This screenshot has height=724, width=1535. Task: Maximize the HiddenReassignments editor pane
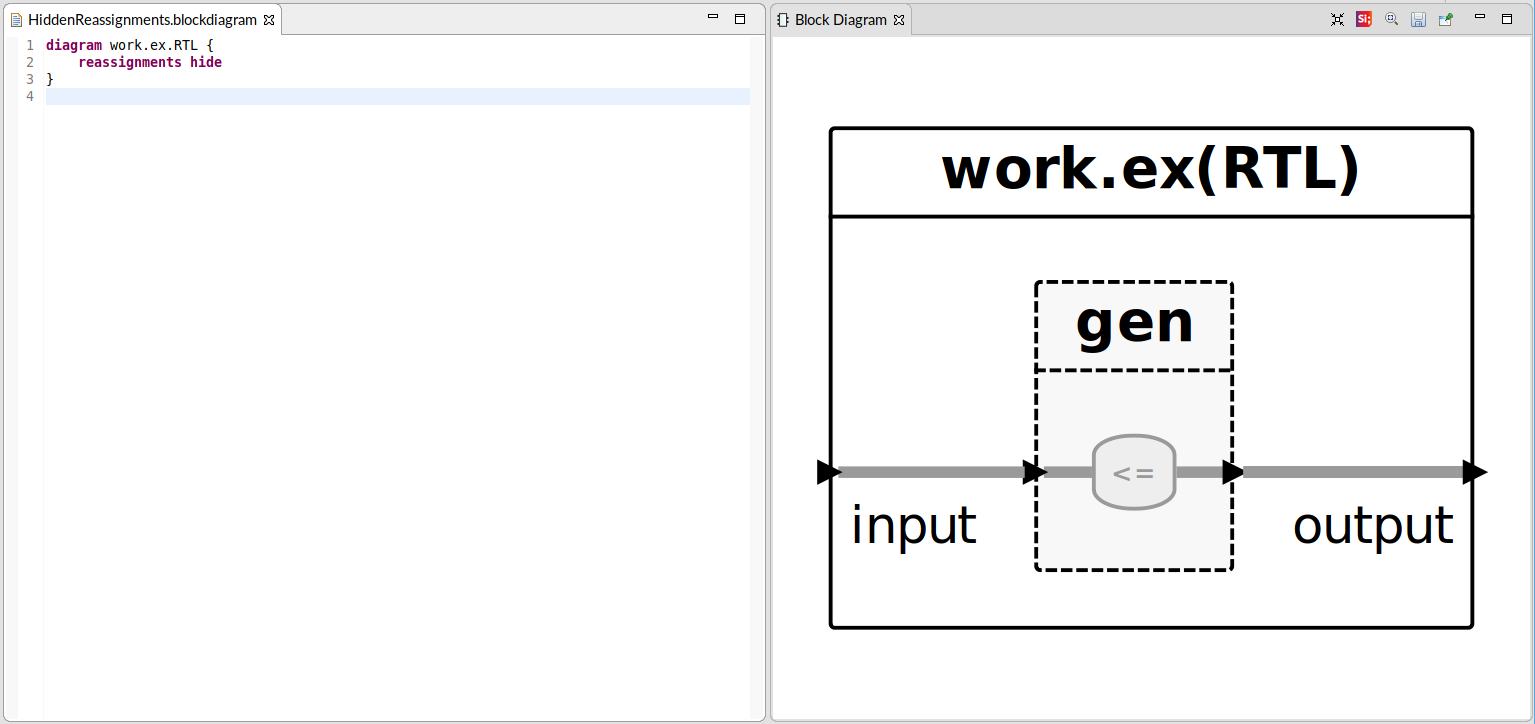[740, 19]
